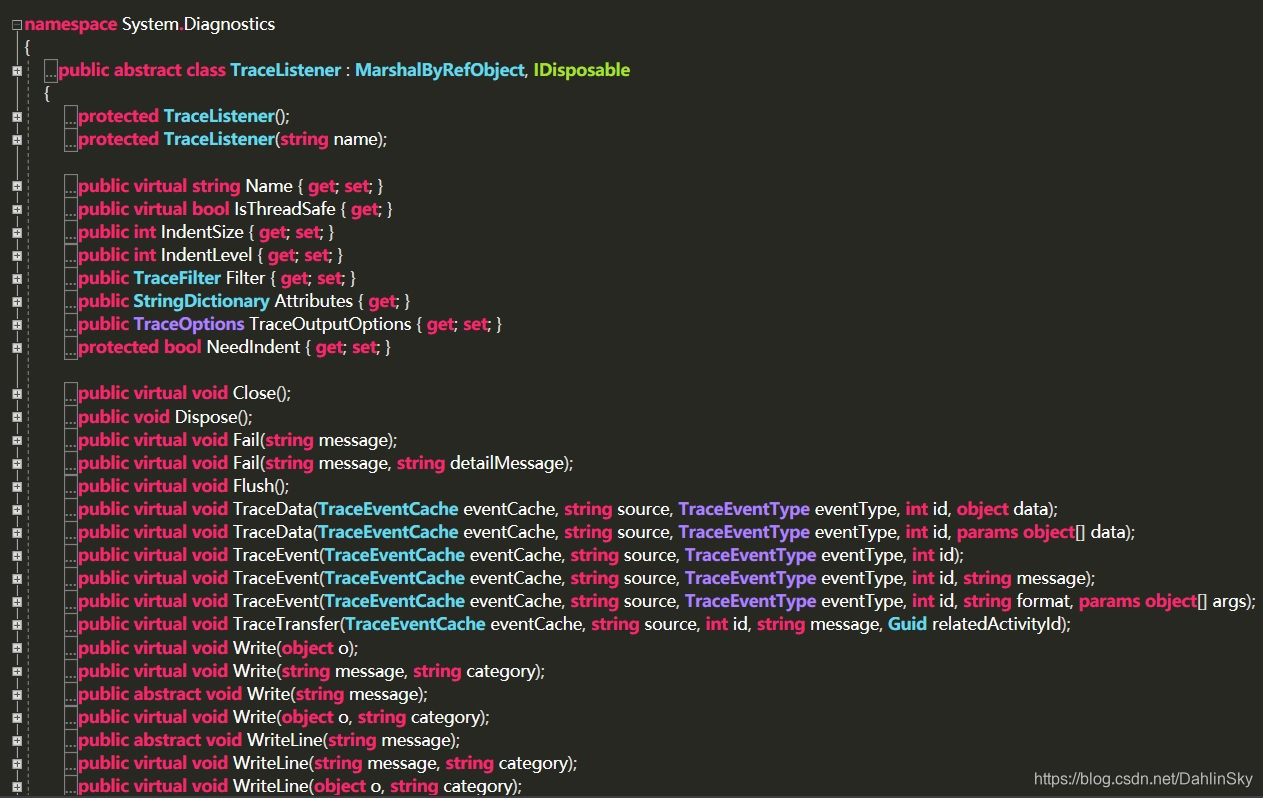Expand margin plus for Attributes property
This screenshot has width=1263, height=798.
[x=17, y=301]
